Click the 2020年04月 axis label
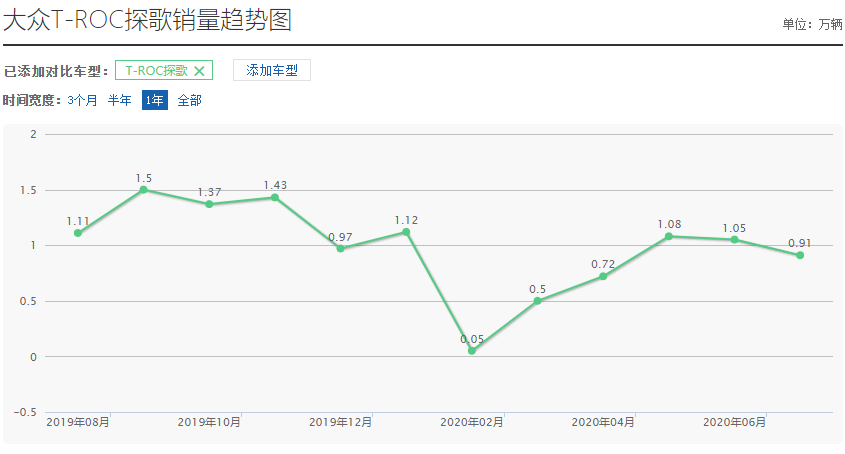The height and width of the screenshot is (454, 845). pos(603,422)
